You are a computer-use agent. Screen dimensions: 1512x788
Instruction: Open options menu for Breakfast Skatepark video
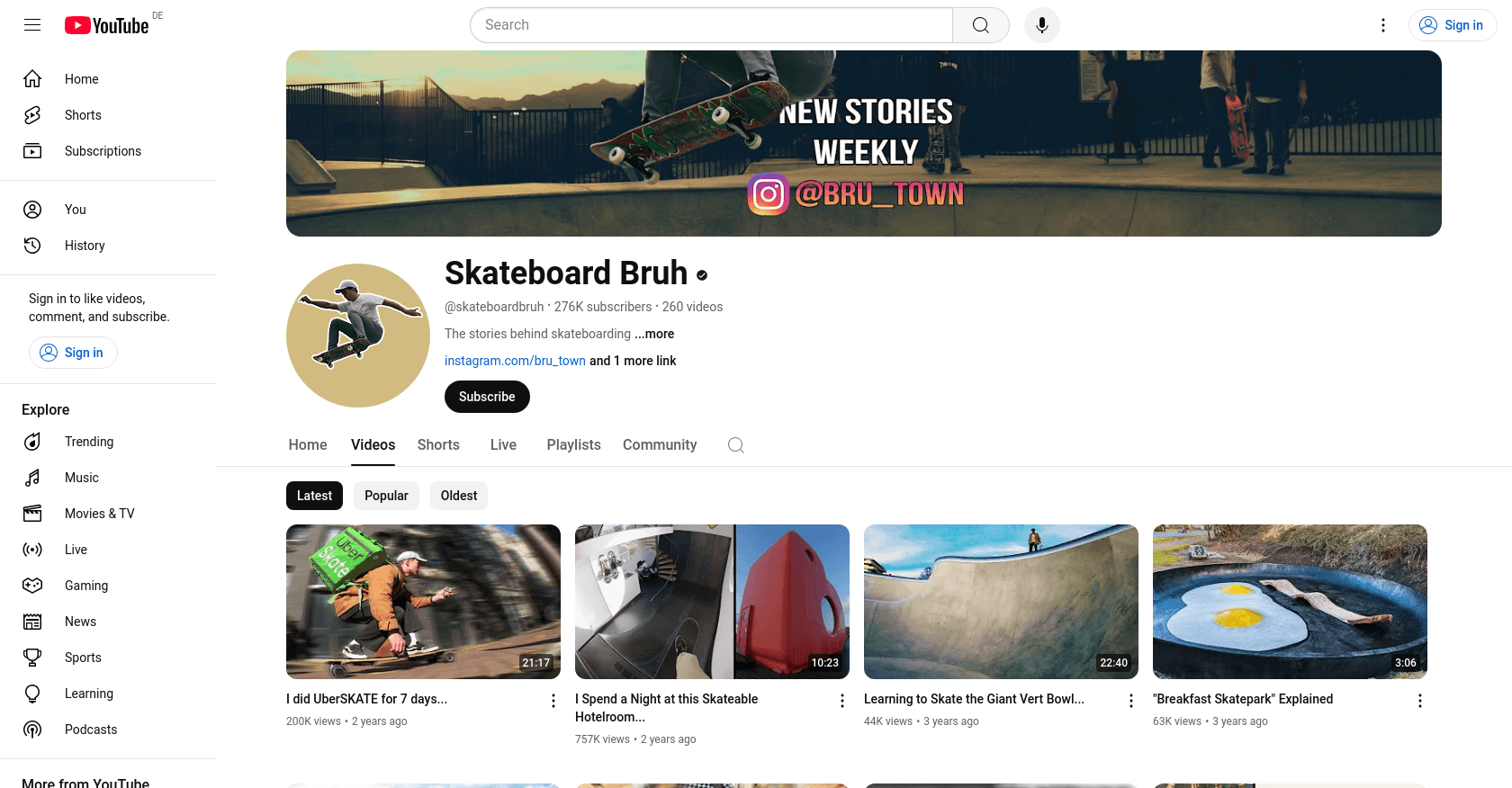point(1420,701)
